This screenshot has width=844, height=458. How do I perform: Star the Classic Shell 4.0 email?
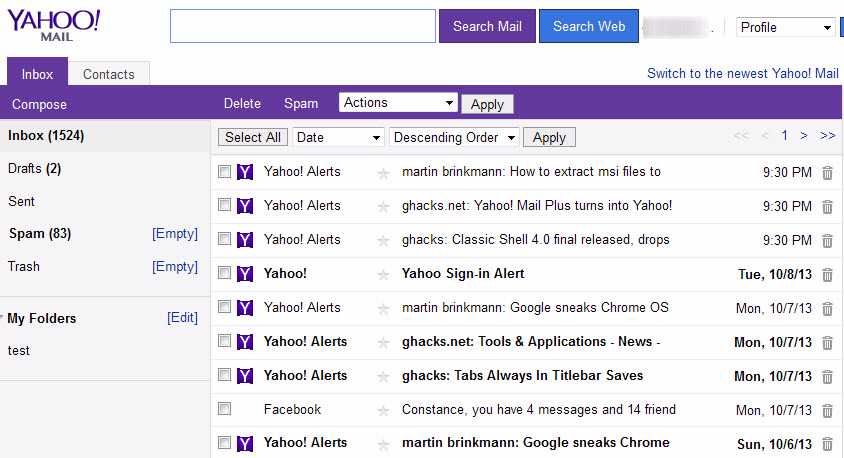pyautogui.click(x=383, y=241)
